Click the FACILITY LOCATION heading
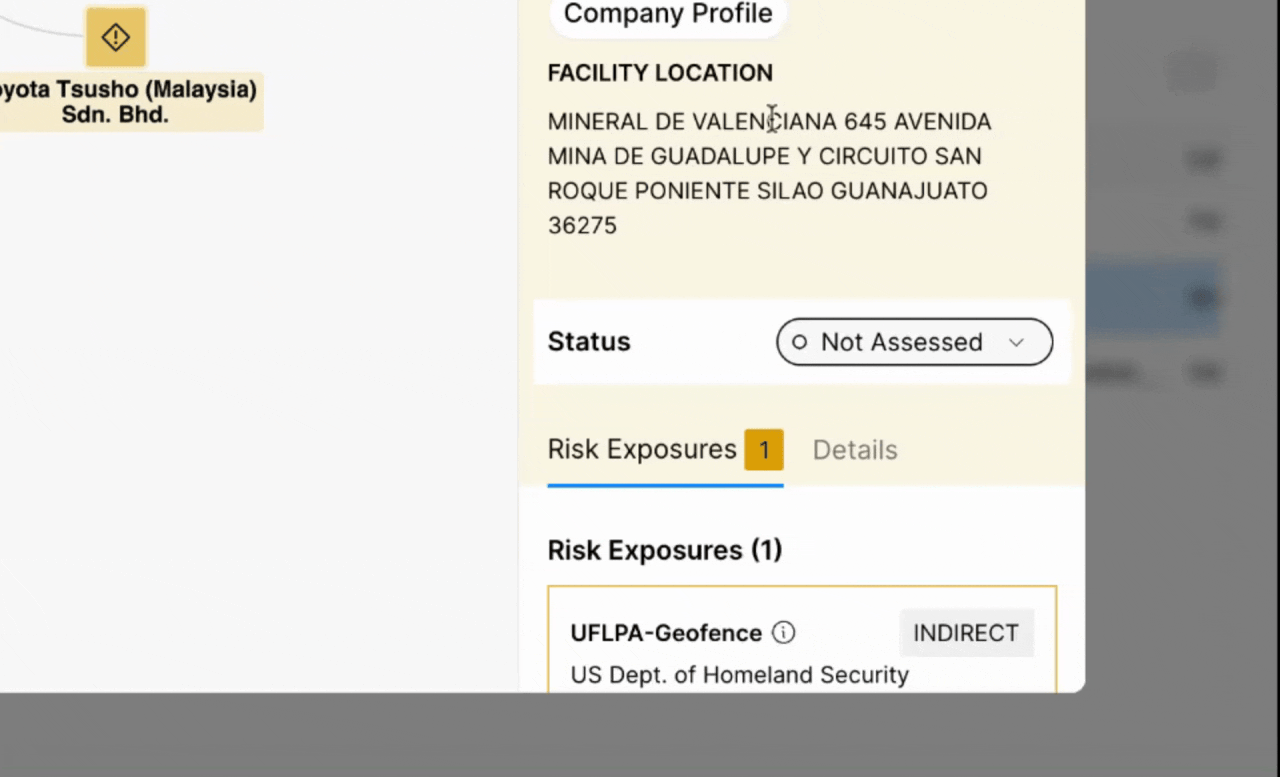This screenshot has height=777, width=1280. coord(660,73)
